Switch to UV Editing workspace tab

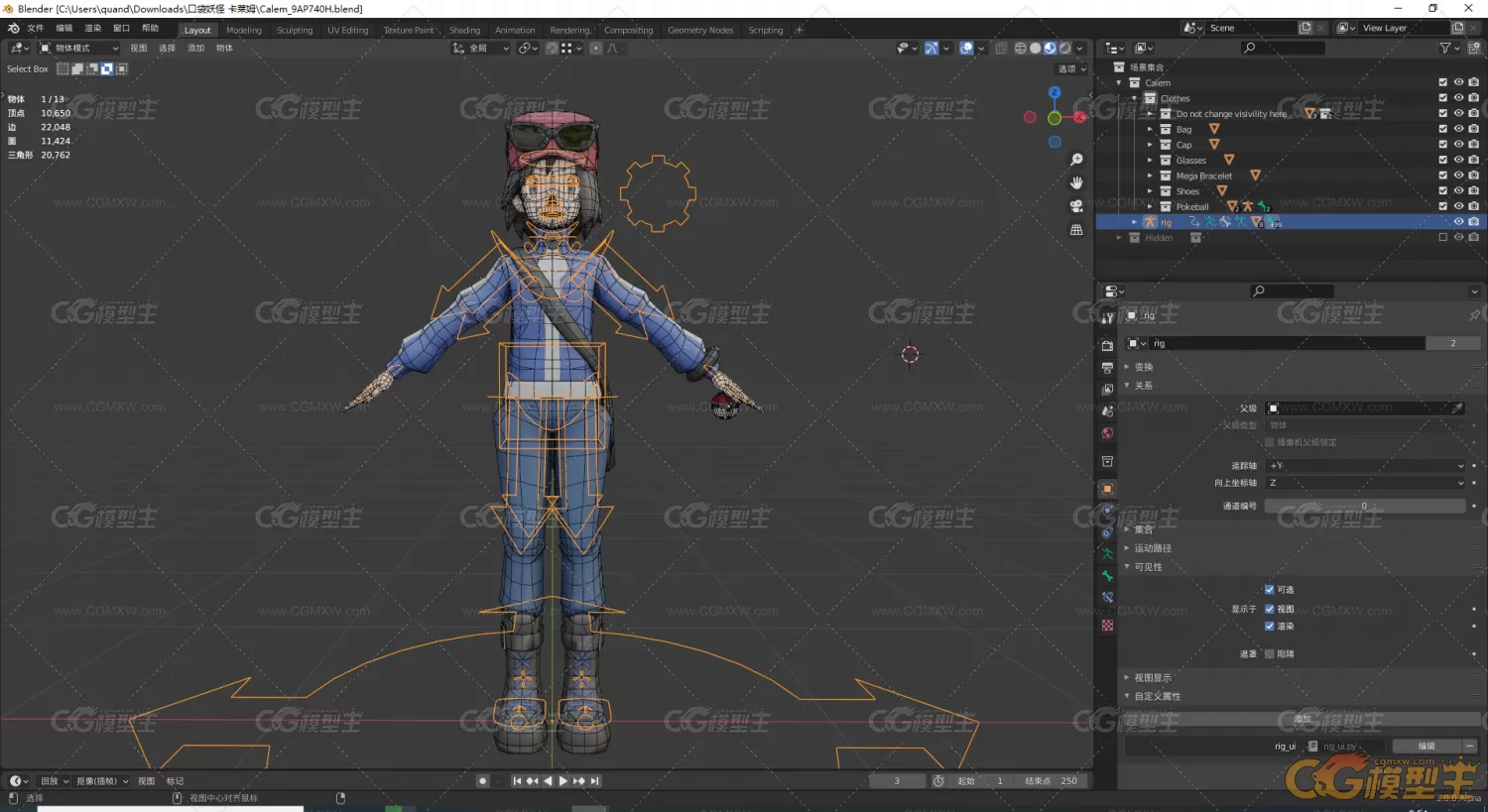coord(348,30)
